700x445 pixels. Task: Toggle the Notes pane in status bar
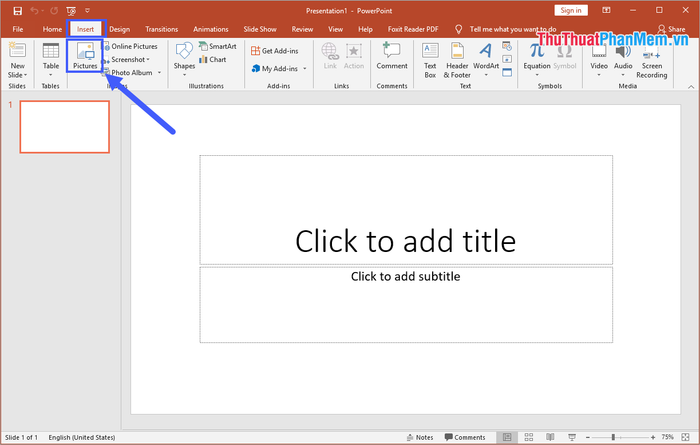(x=420, y=437)
